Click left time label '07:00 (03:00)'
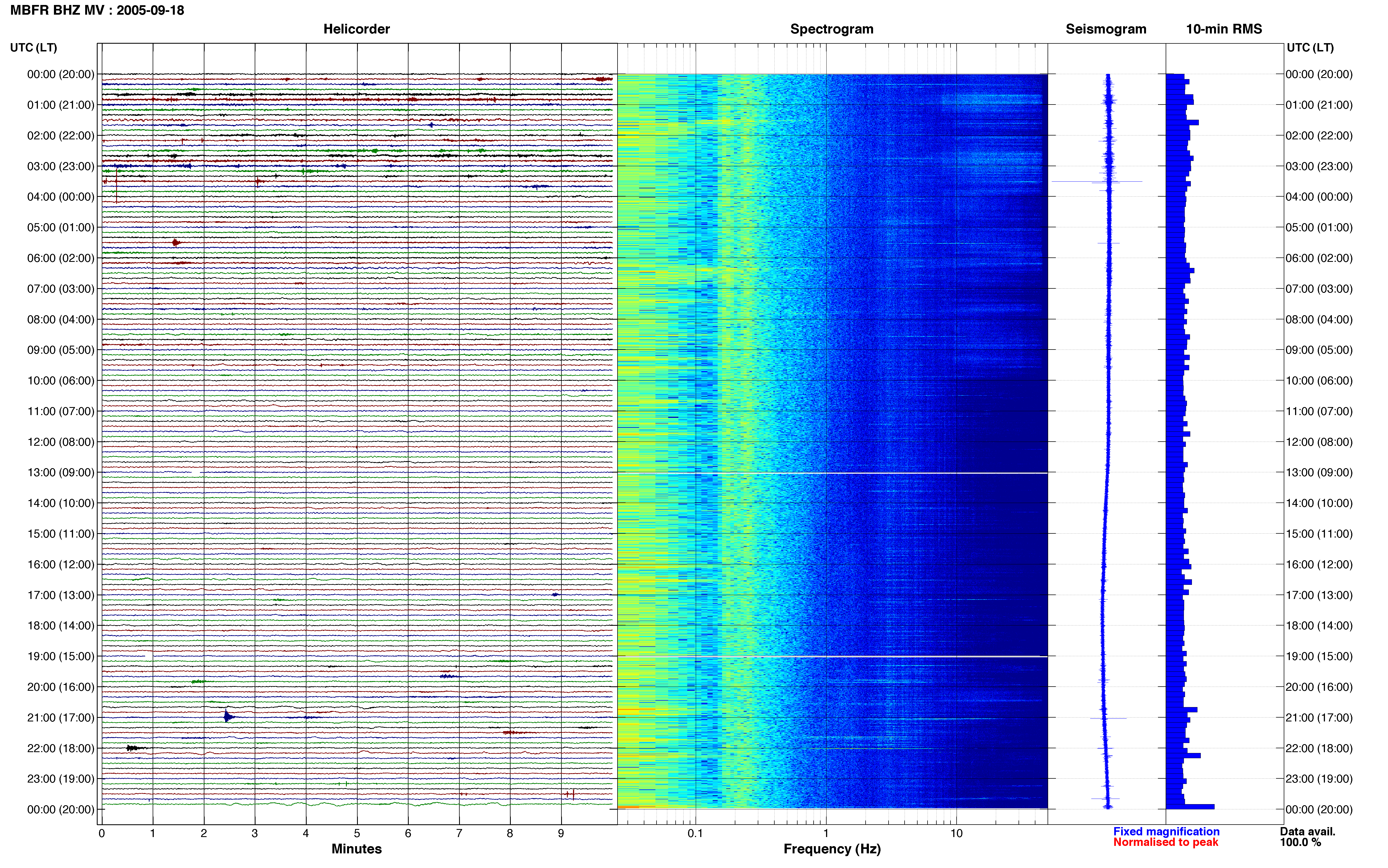 point(61,289)
